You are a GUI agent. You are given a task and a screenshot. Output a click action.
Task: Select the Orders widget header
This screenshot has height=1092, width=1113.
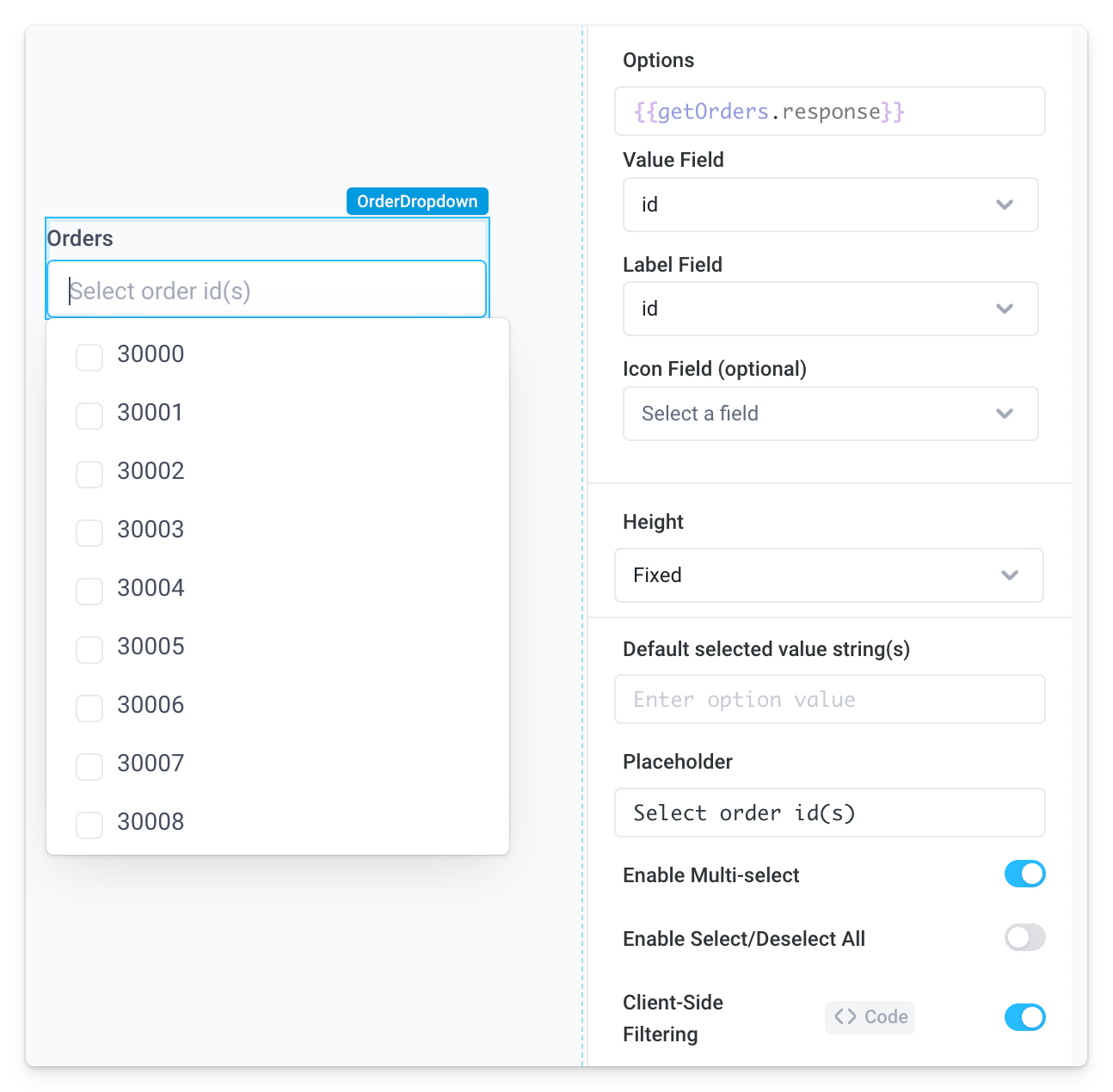click(79, 238)
